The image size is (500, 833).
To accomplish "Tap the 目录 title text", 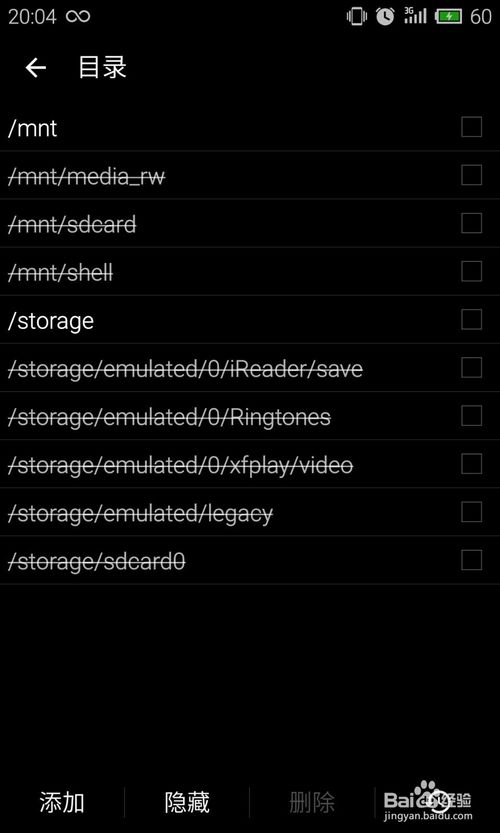I will [103, 67].
